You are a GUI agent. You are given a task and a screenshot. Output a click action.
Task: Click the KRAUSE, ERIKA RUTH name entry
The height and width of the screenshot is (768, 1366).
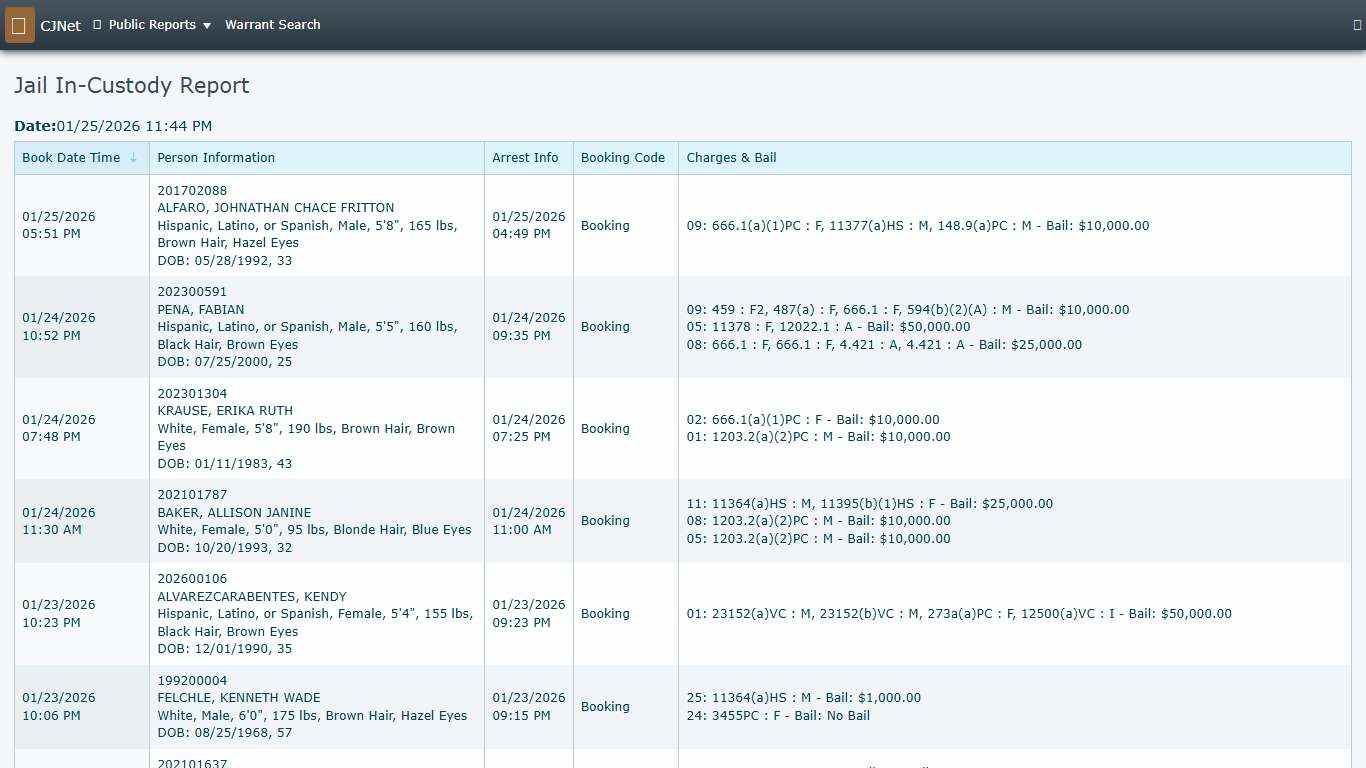tap(225, 411)
